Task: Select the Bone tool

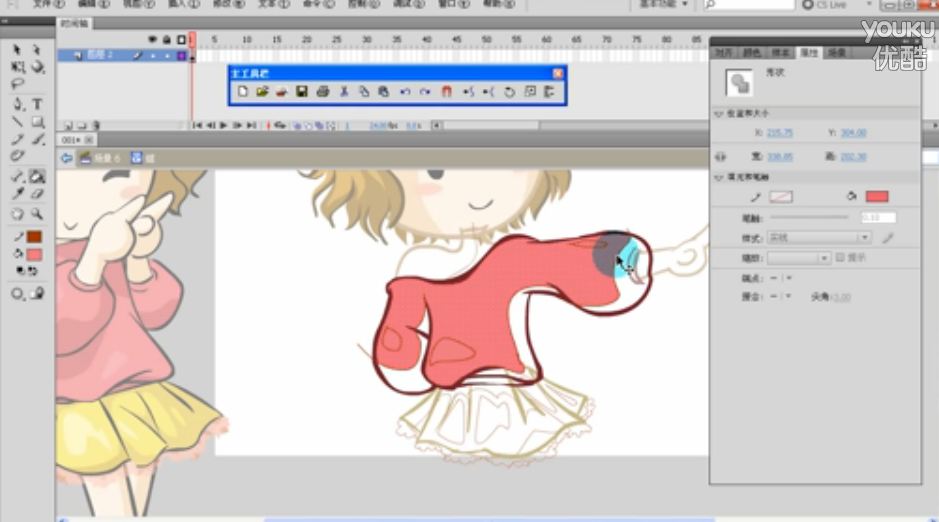Action: [x=17, y=177]
